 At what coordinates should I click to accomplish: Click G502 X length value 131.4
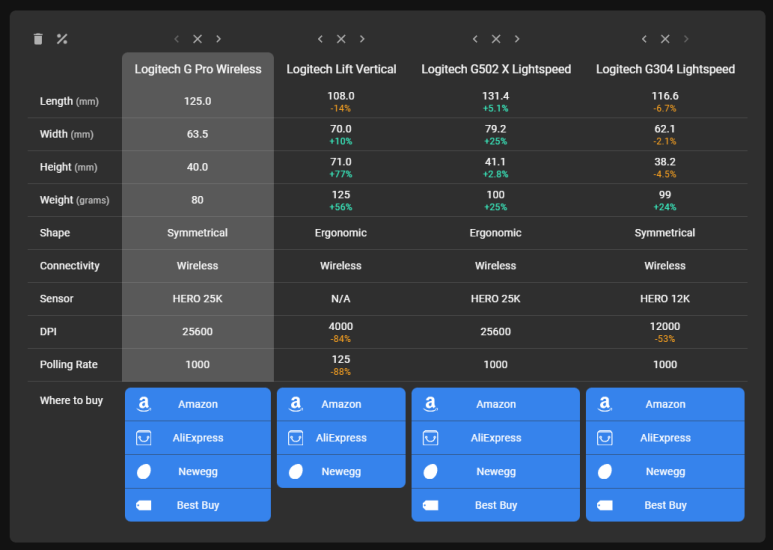click(x=495, y=96)
